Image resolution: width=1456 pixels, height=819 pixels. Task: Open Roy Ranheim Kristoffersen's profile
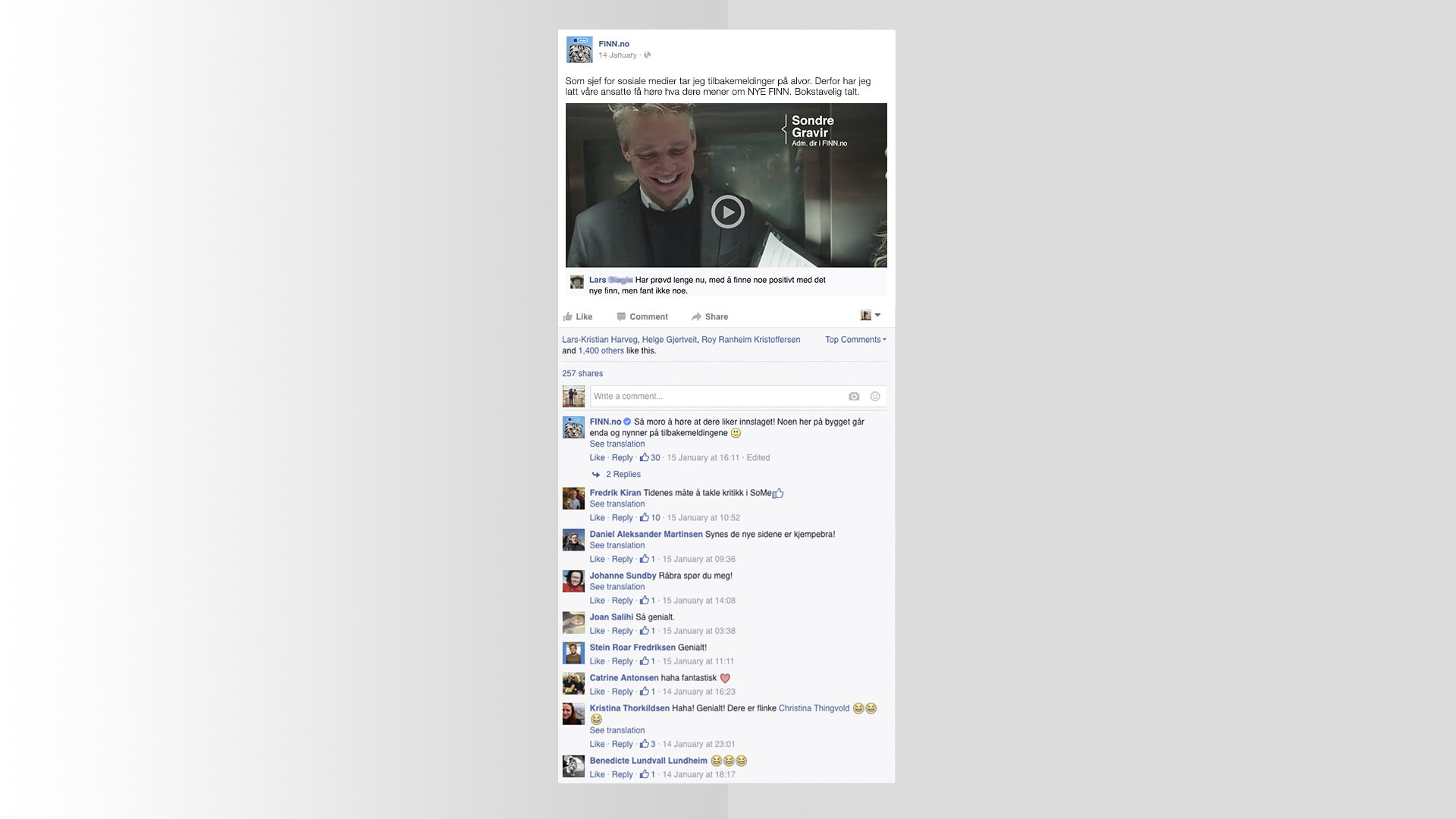pos(751,340)
